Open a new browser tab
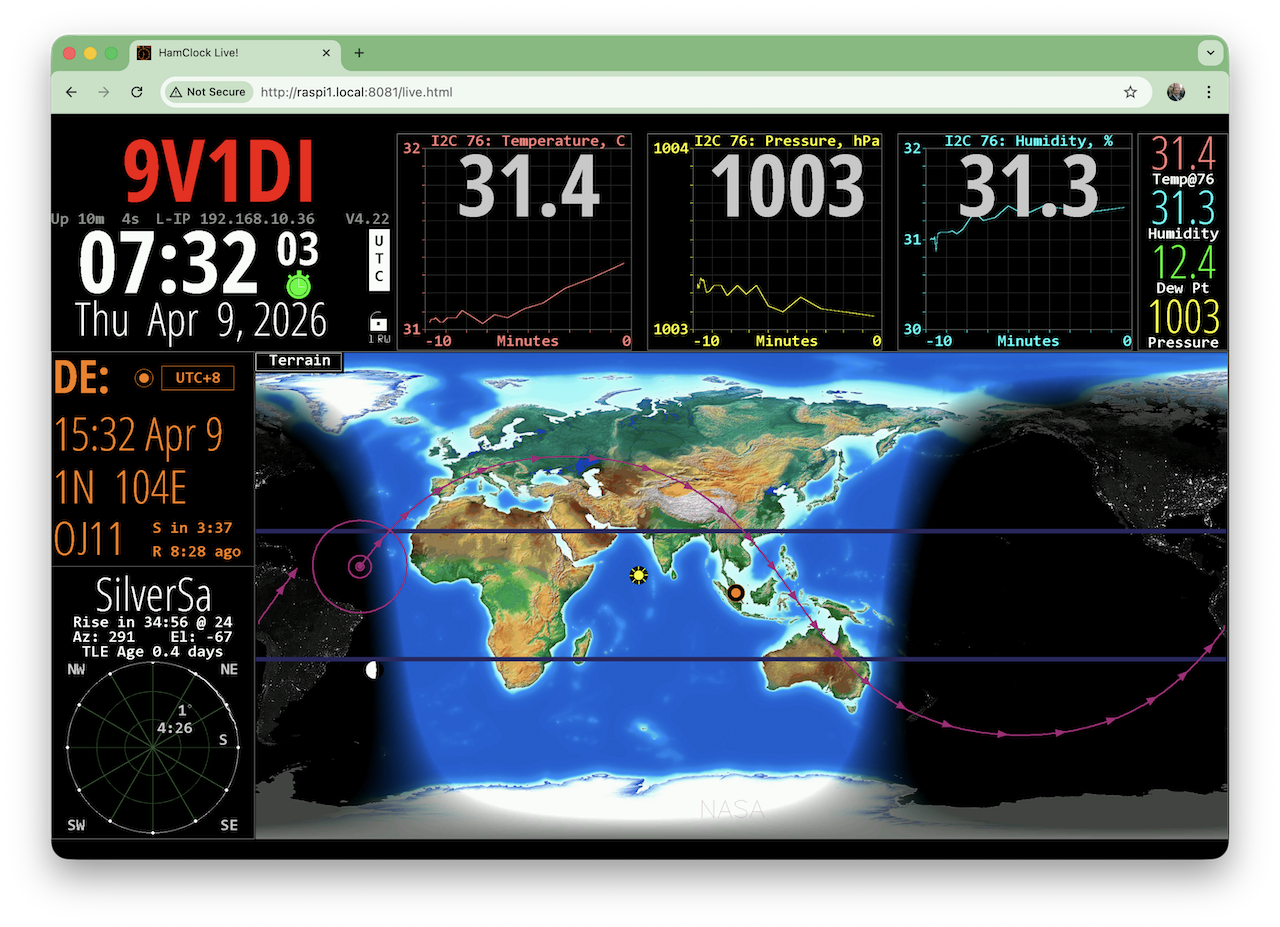Viewport: 1280px width, 927px height. click(x=359, y=53)
